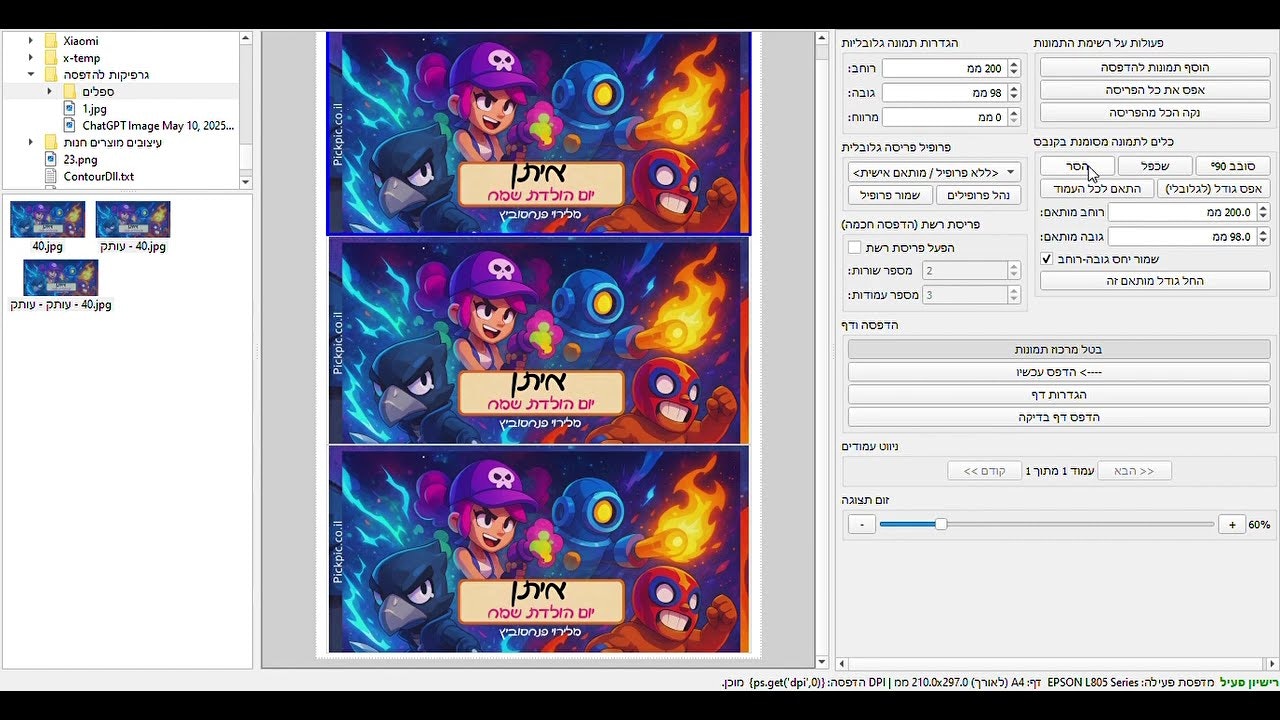1280x720 pixels.
Task: Click the 'ContourDll.txt' file name
Action: point(98,177)
